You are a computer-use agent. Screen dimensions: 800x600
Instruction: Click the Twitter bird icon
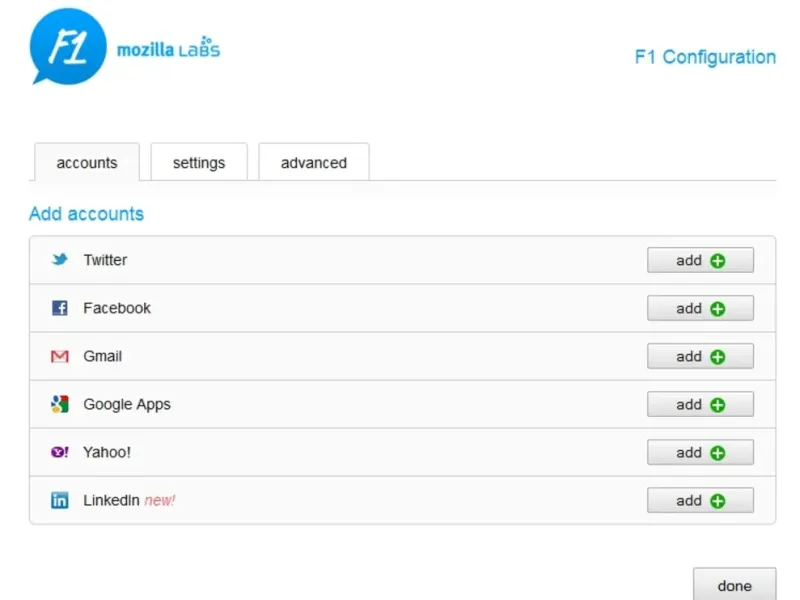[x=60, y=260]
